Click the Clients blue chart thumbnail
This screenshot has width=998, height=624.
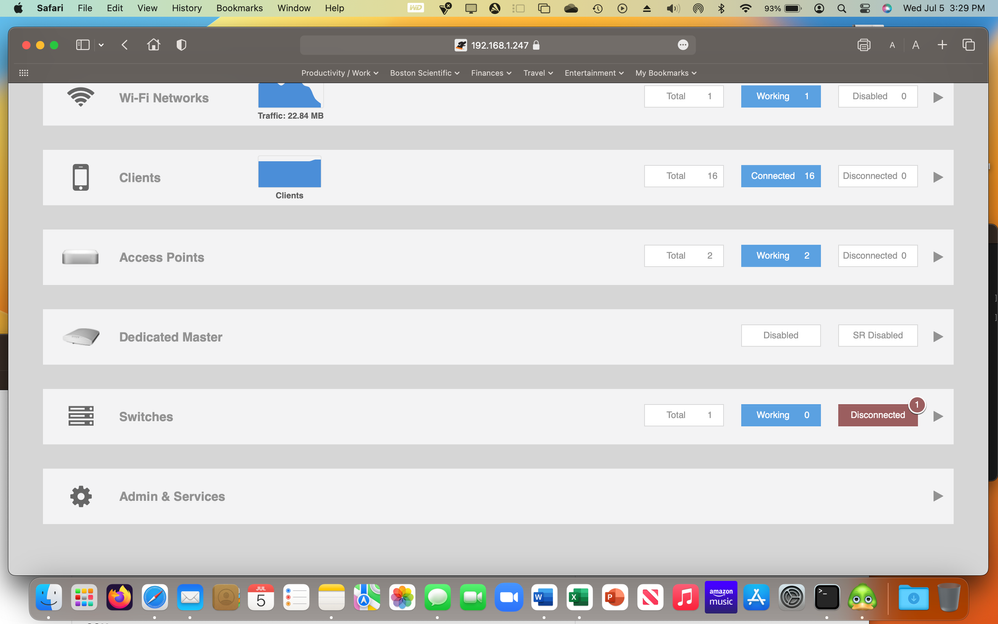point(289,173)
